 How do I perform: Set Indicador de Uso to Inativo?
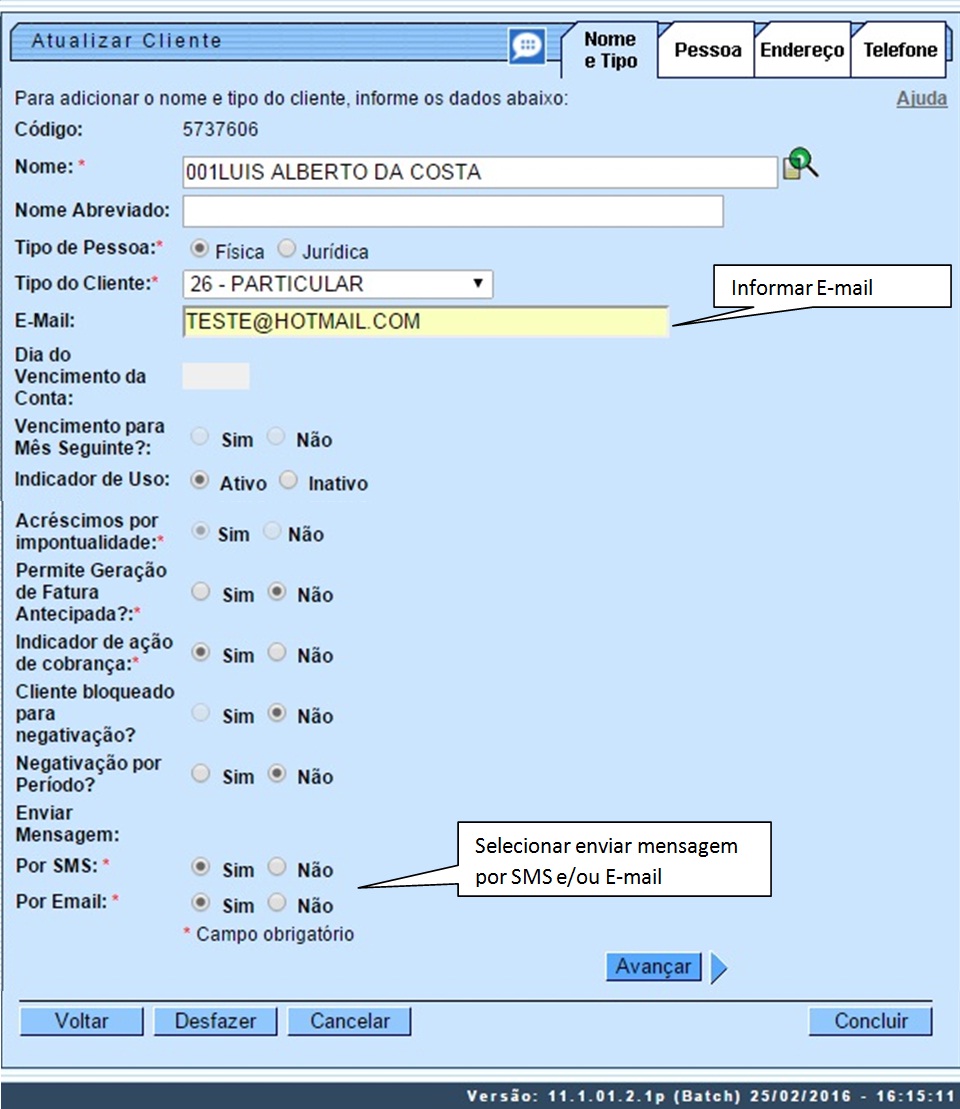289,480
